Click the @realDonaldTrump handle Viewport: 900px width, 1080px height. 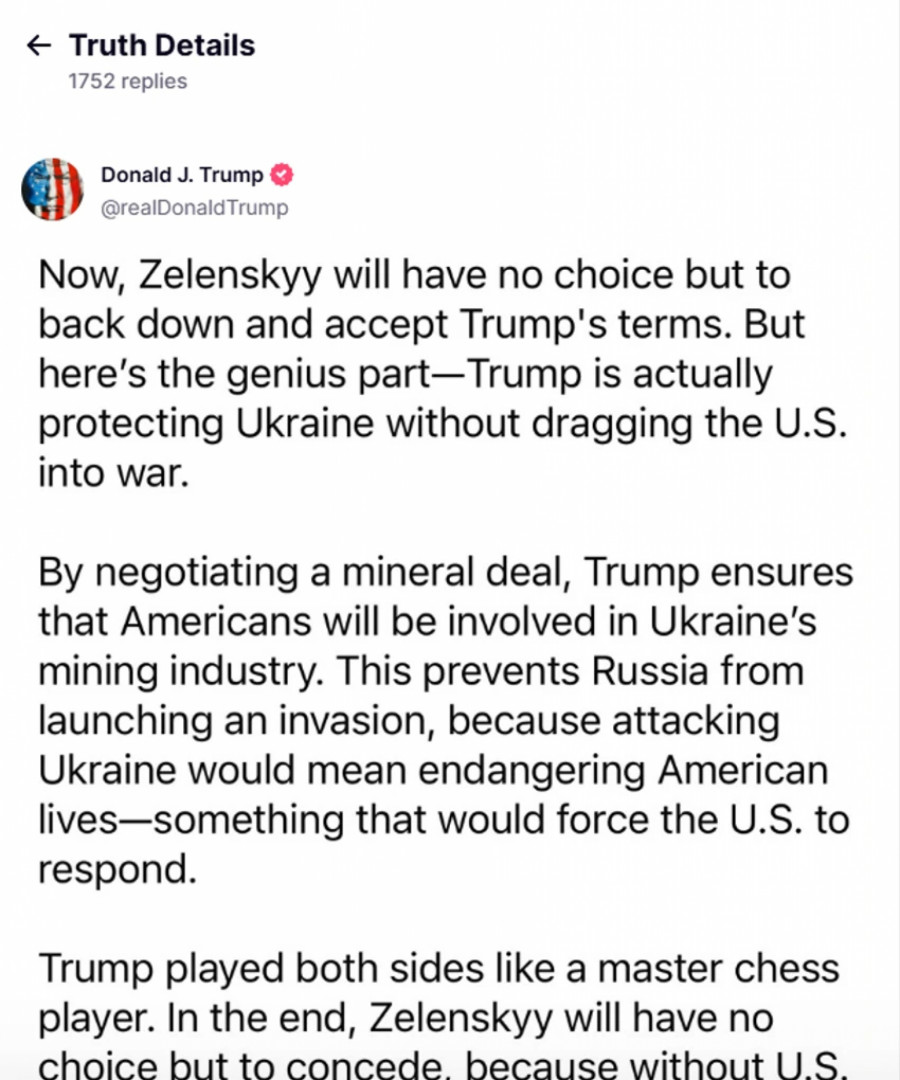click(194, 208)
